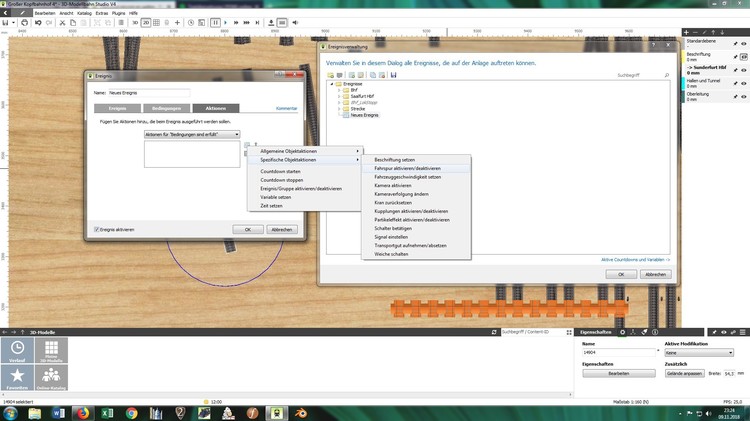The height and width of the screenshot is (421, 750).
Task: Click cyan color swatch of Hallen und Tunnel
Action: click(684, 83)
